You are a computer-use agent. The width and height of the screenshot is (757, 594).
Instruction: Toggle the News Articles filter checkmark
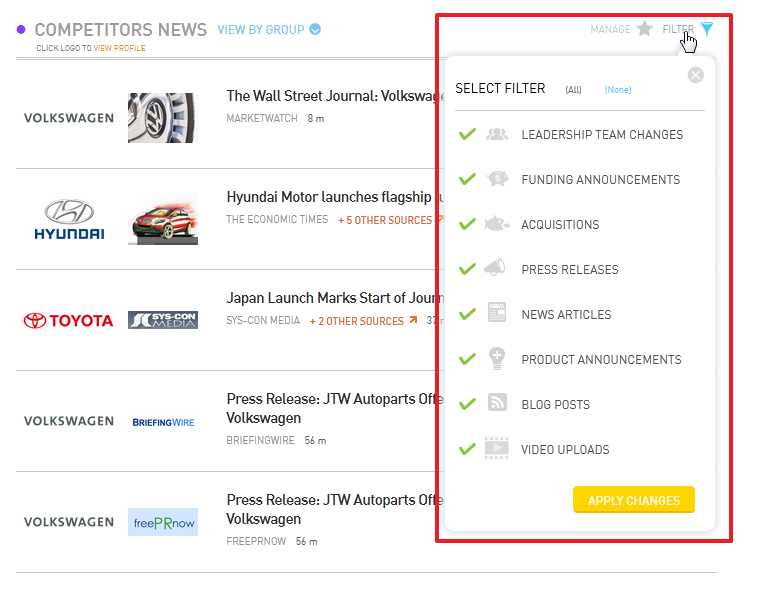tap(467, 314)
